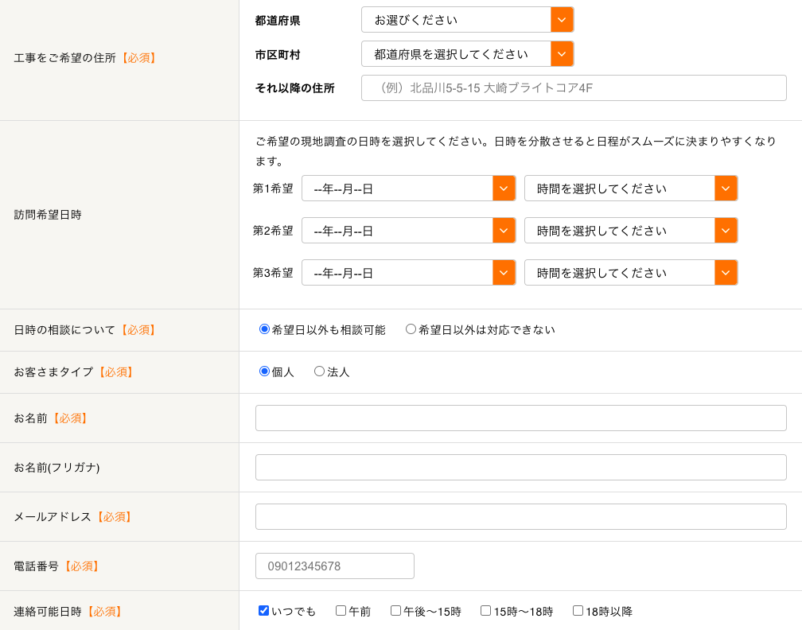Click the メールアドレス email input field
802x630 pixels.
coord(520,517)
